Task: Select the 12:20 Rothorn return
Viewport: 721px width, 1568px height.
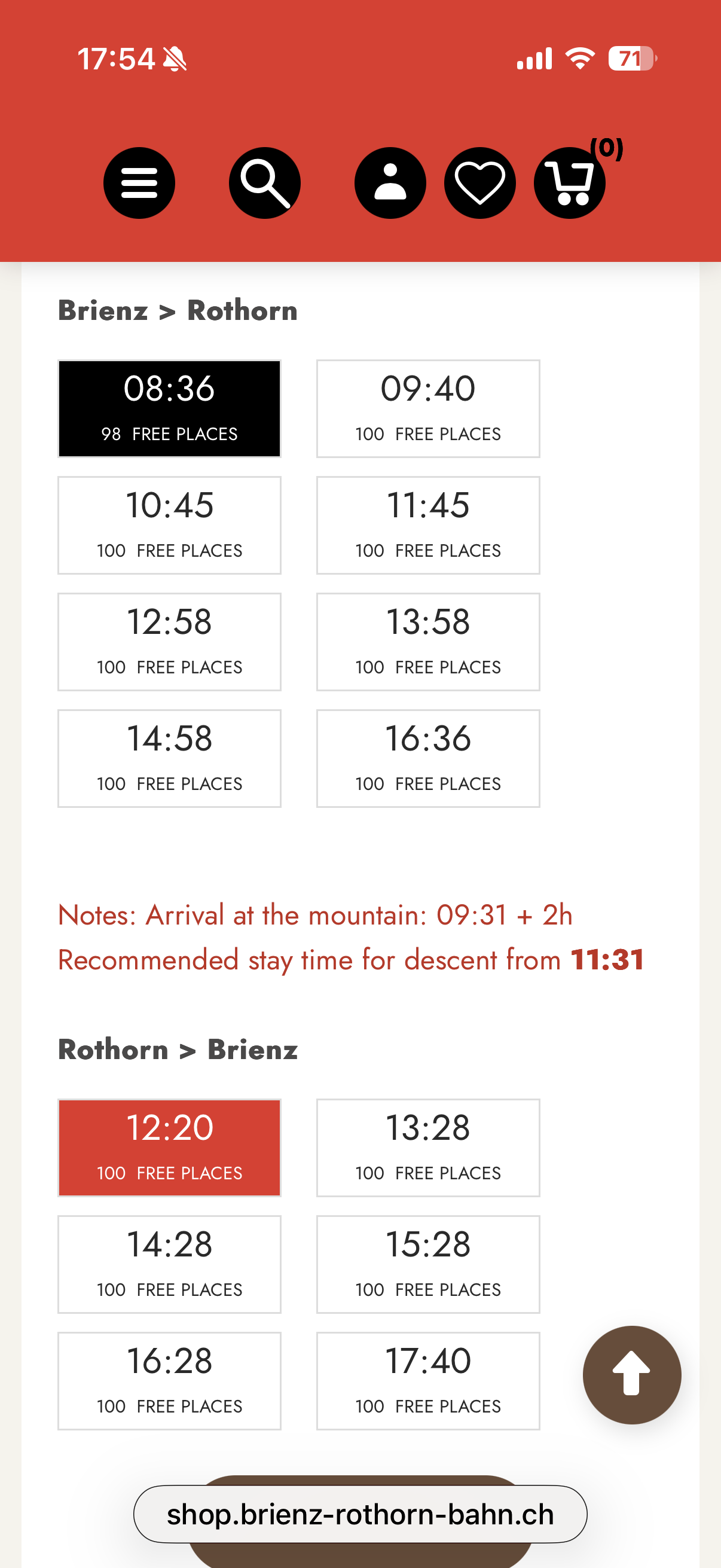Action: (169, 1148)
